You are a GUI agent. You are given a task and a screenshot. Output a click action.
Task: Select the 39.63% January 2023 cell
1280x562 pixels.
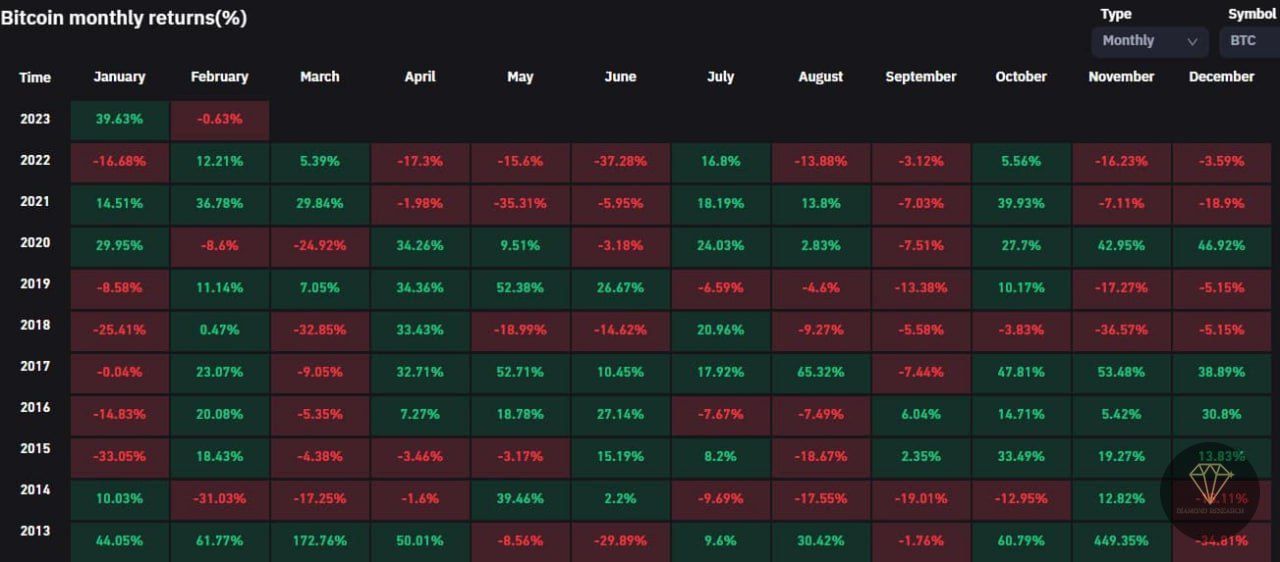point(119,119)
